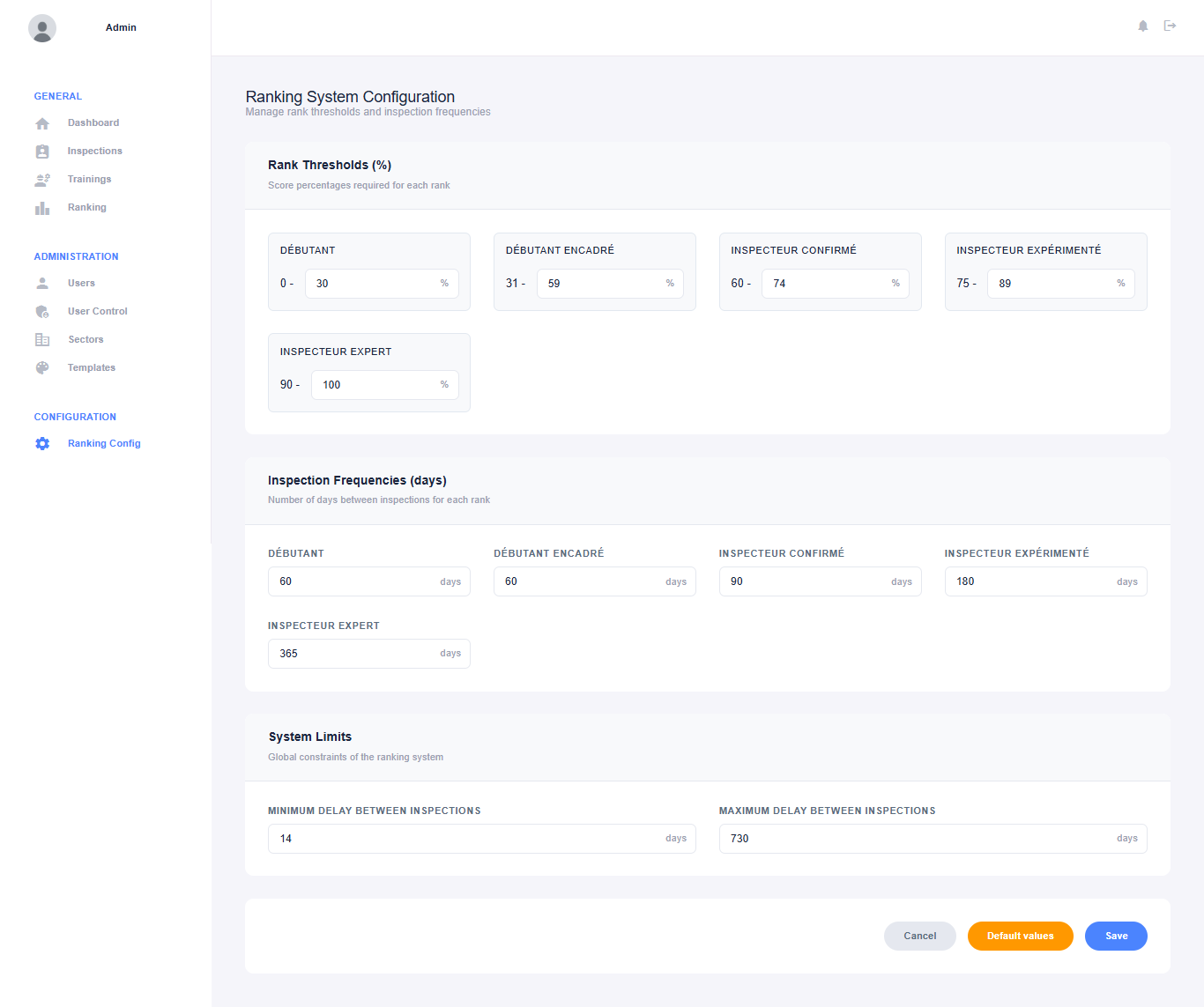The height and width of the screenshot is (1007, 1204).
Task: Click the Inspections clipboard icon
Action: pos(42,152)
